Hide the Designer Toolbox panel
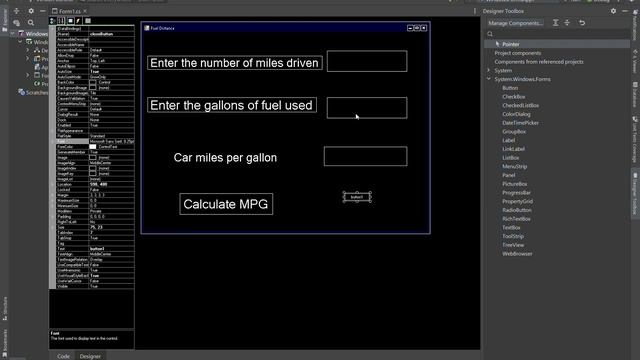The height and width of the screenshot is (360, 640). point(625,11)
